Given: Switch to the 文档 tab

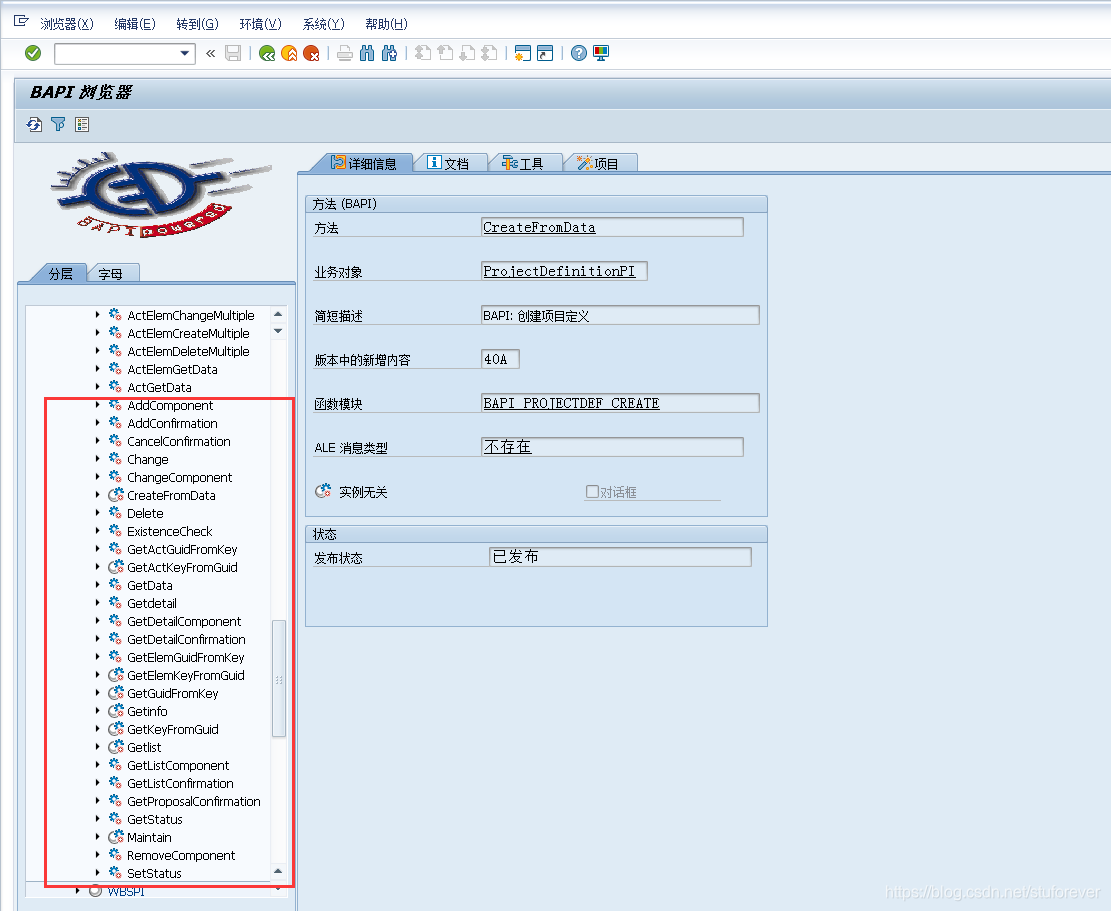Looking at the screenshot, I should pos(449,163).
